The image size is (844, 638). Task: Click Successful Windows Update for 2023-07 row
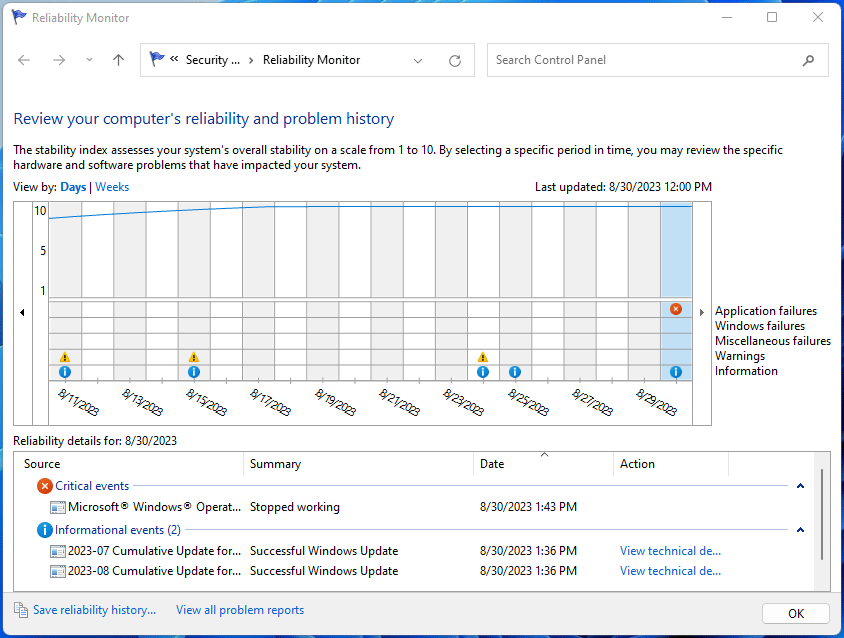(324, 551)
